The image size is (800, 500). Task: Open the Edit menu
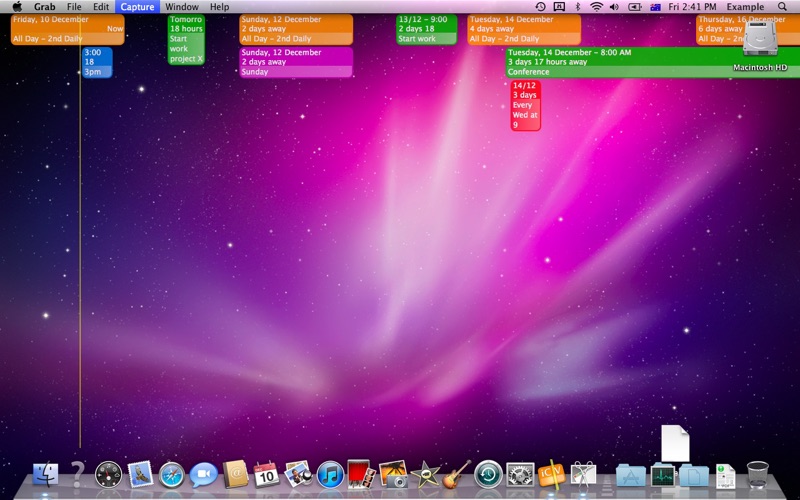point(101,7)
